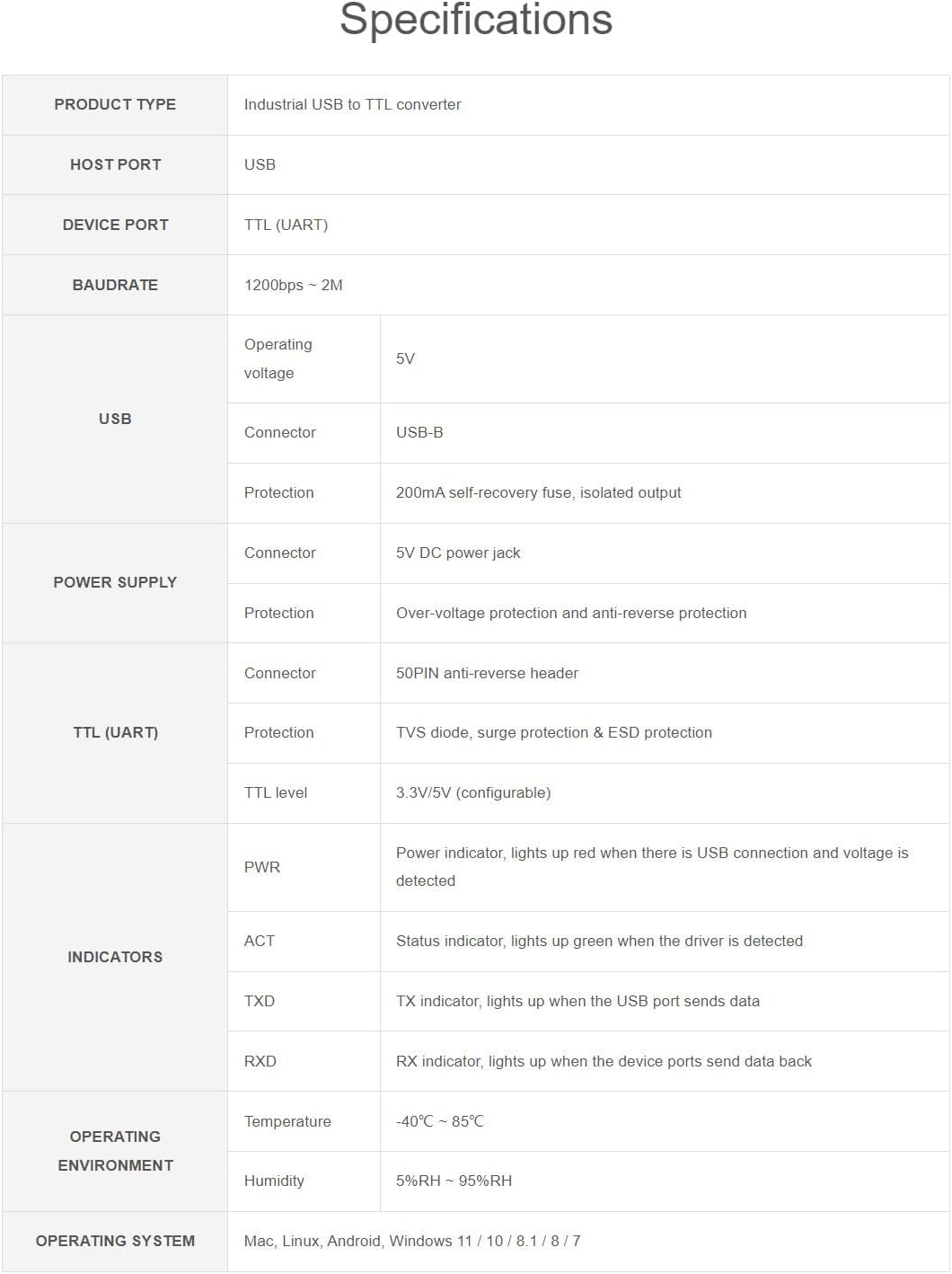
Task: Click the INDICATORS section header
Action: tap(115, 957)
